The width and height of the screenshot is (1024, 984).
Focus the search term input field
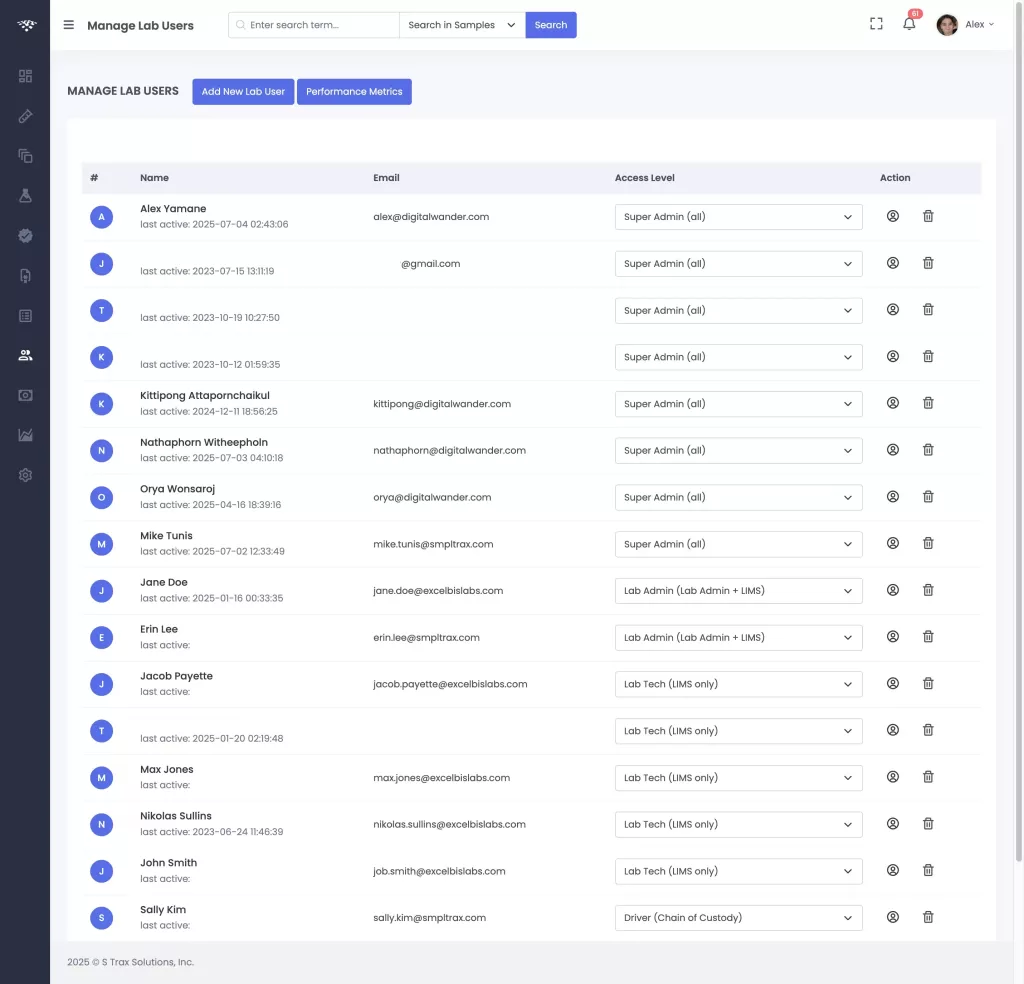pyautogui.click(x=313, y=25)
